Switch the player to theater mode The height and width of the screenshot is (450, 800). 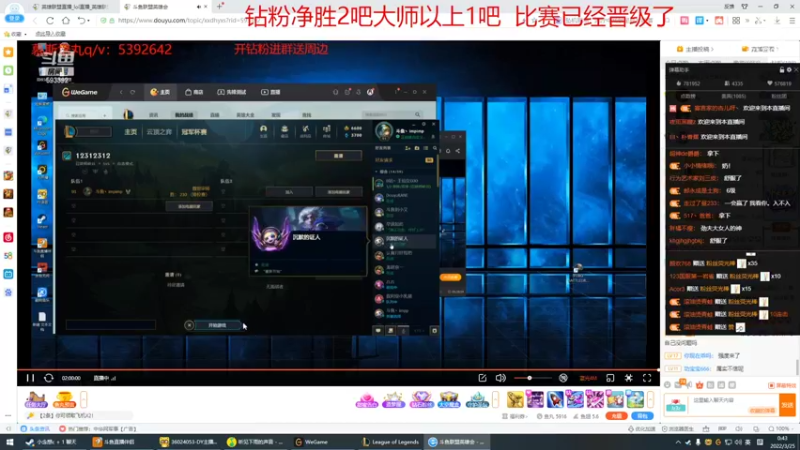tap(610, 378)
